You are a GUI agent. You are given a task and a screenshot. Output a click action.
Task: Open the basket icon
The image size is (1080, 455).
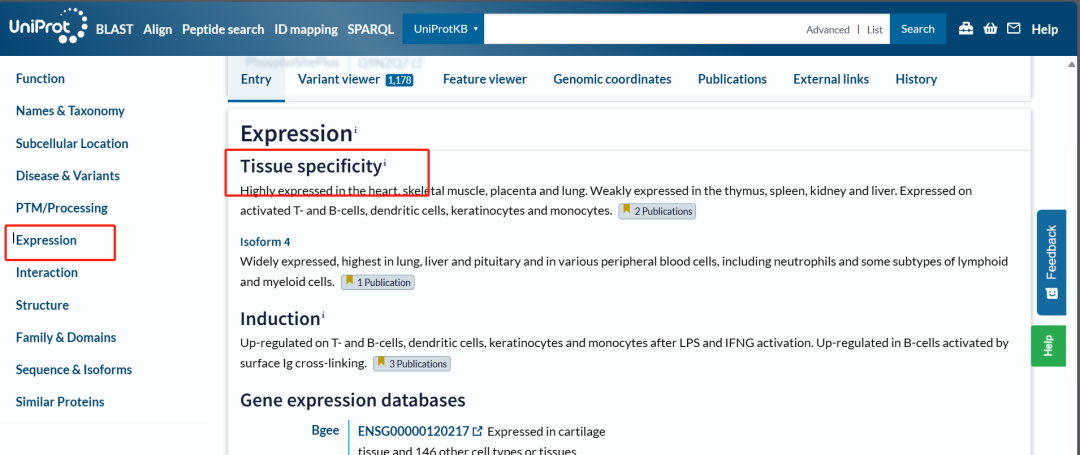click(990, 29)
